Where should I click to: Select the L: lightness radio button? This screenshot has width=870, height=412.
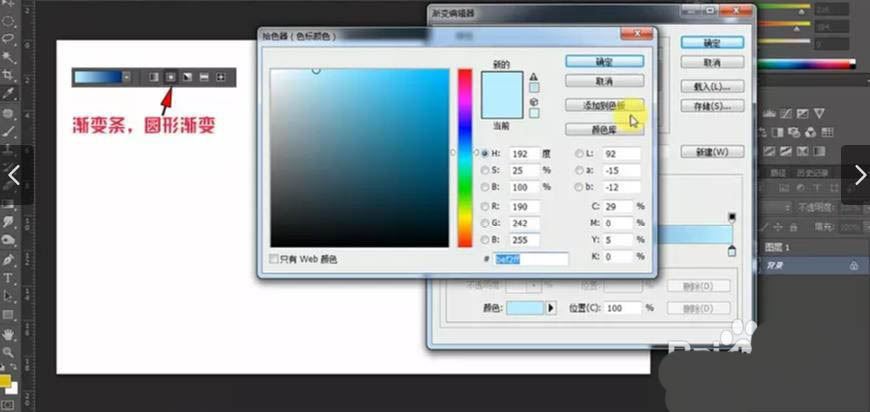pos(578,153)
